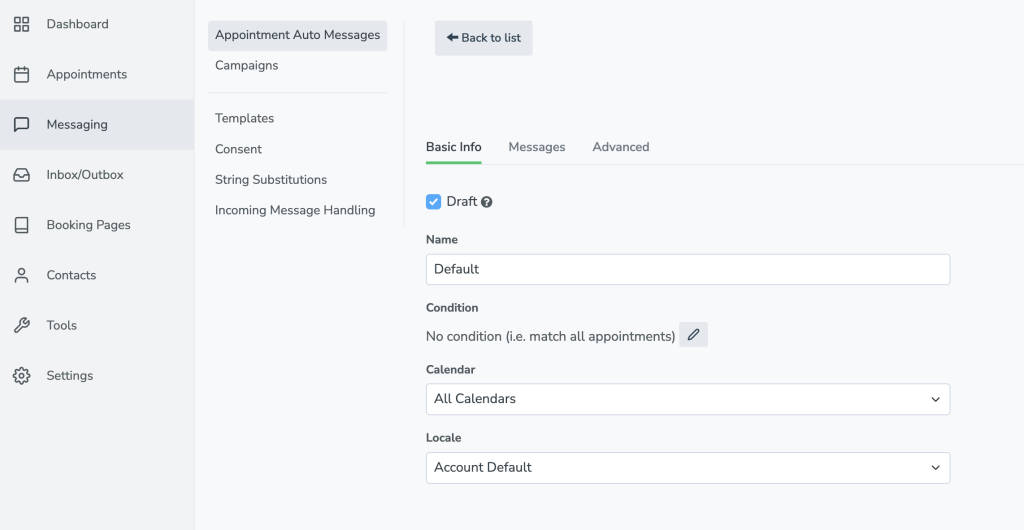This screenshot has height=530, width=1024.
Task: Switch to the Messages tab
Action: pos(537,147)
